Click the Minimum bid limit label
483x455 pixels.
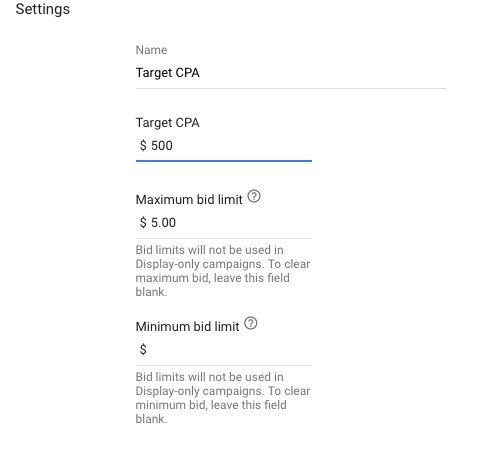(187, 327)
